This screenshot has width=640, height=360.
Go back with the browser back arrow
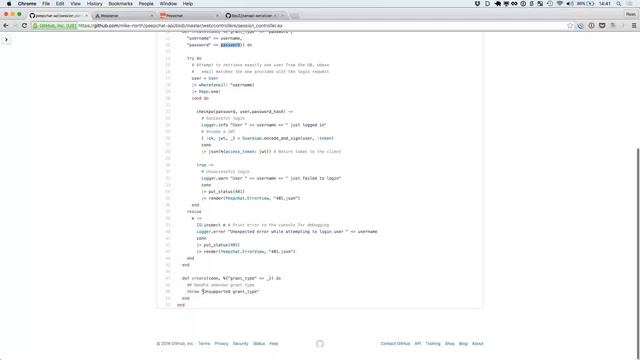coord(6,26)
